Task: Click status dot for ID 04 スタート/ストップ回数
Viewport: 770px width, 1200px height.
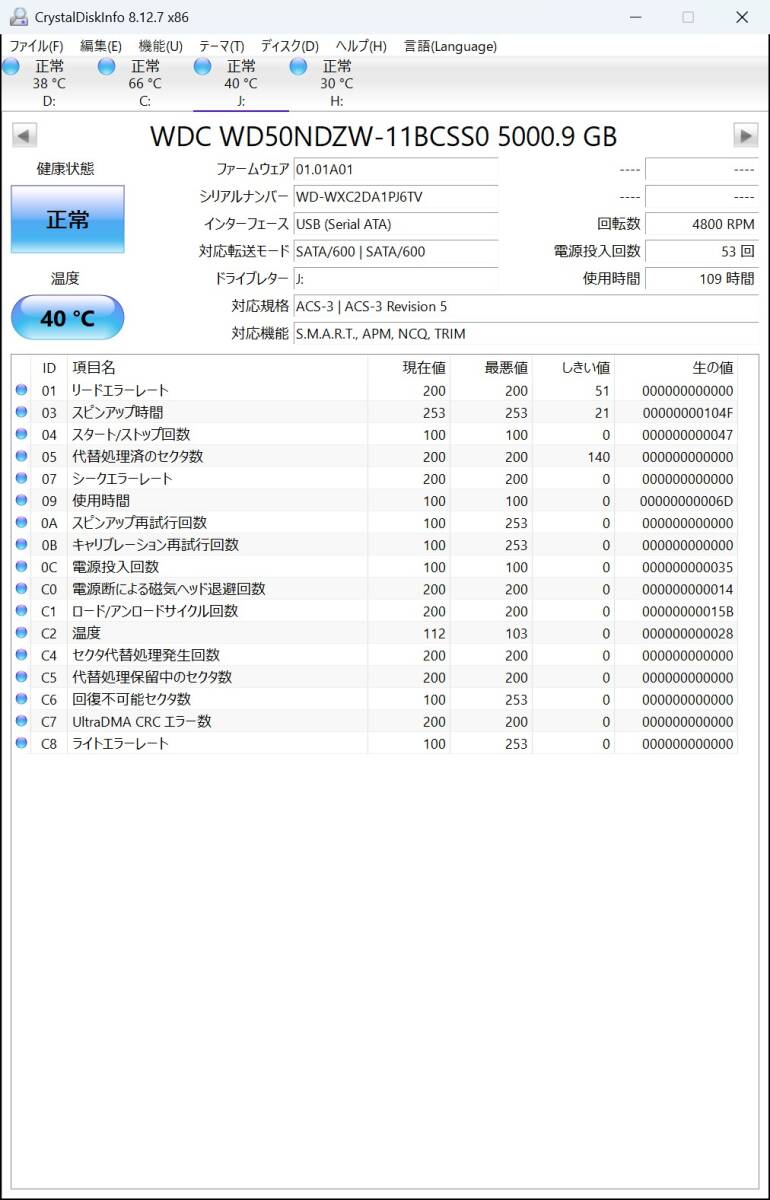Action: click(x=22, y=435)
